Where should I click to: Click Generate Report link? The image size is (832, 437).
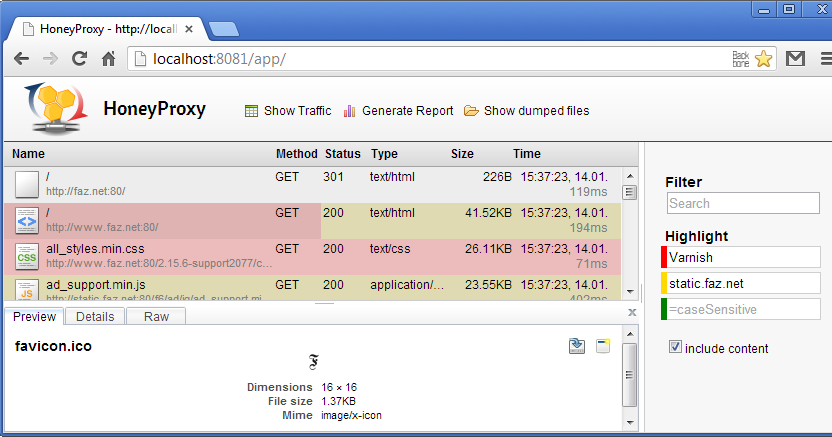pos(408,111)
